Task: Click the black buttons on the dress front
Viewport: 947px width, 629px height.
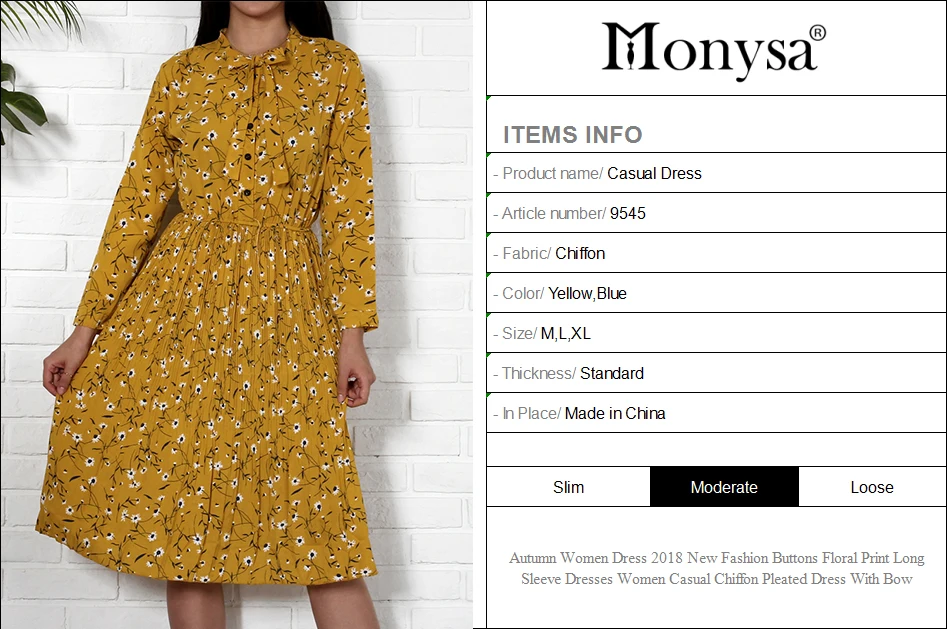Action: click(x=247, y=159)
